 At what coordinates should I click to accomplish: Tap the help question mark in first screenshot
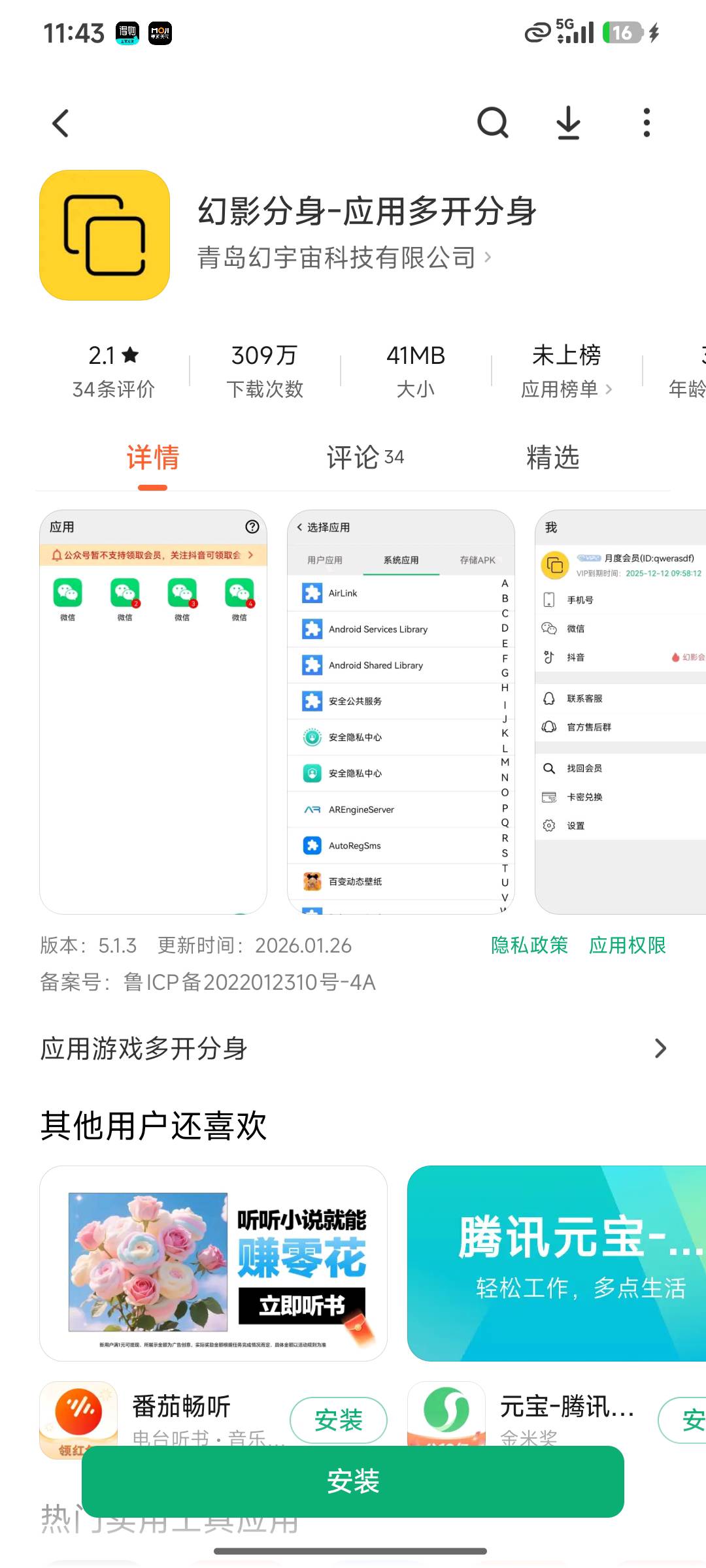(x=252, y=527)
